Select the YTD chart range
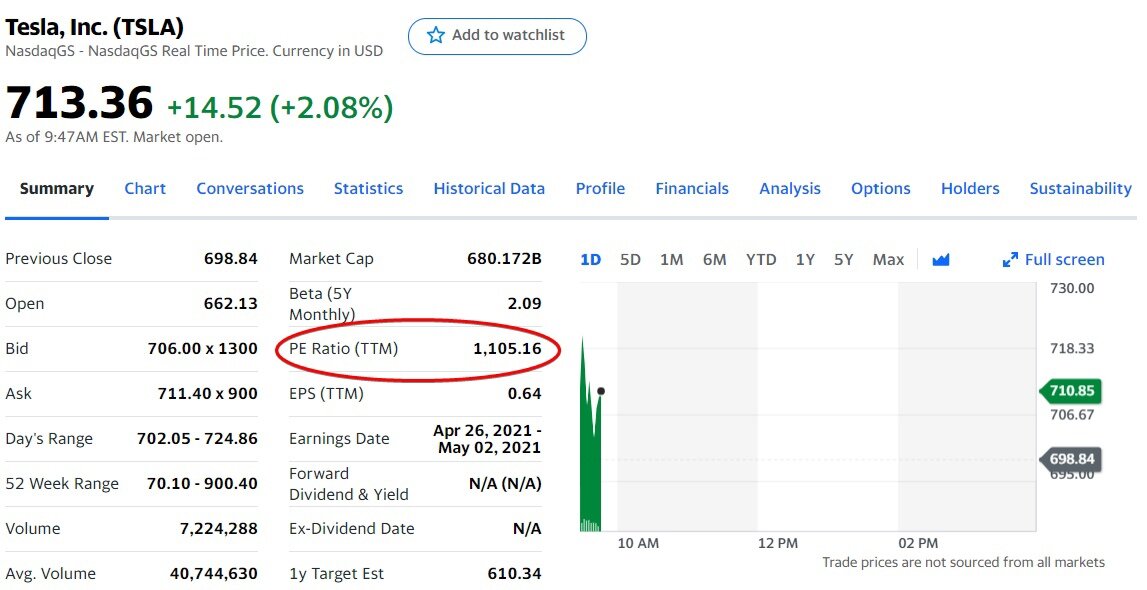The height and width of the screenshot is (590, 1147). [x=761, y=260]
